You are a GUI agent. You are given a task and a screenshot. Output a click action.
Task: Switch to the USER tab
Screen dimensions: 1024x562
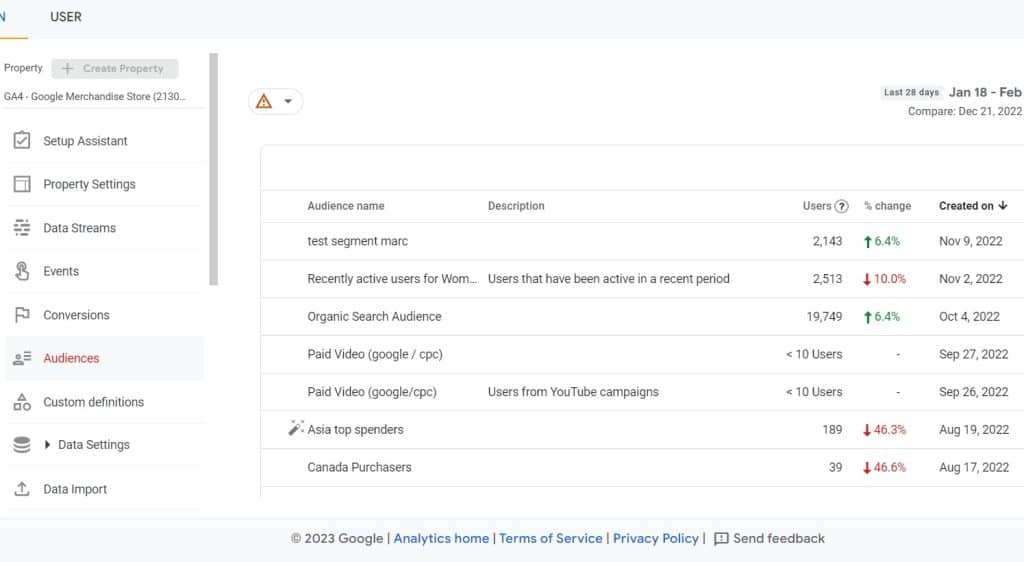(66, 17)
